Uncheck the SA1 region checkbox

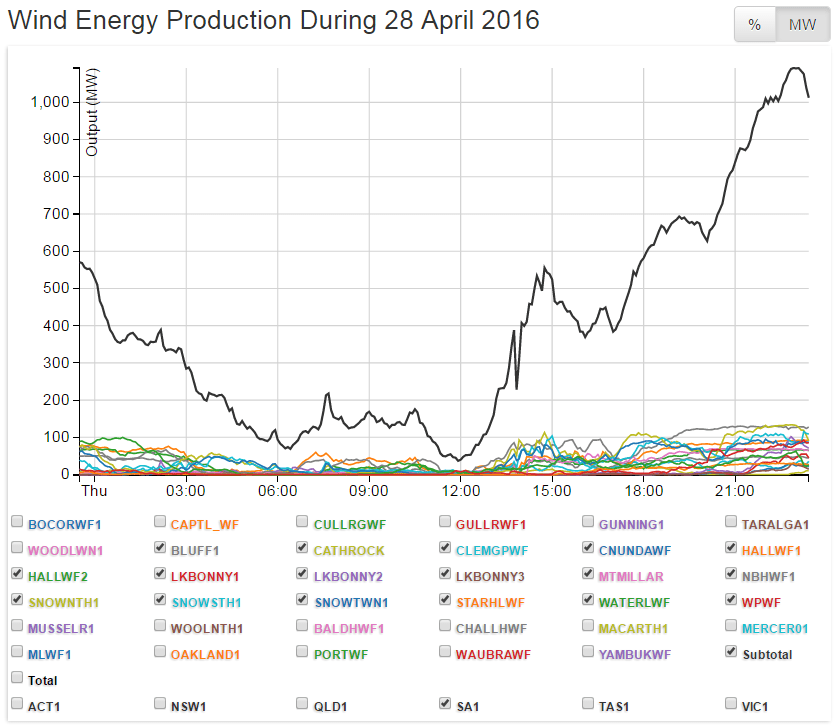point(446,704)
